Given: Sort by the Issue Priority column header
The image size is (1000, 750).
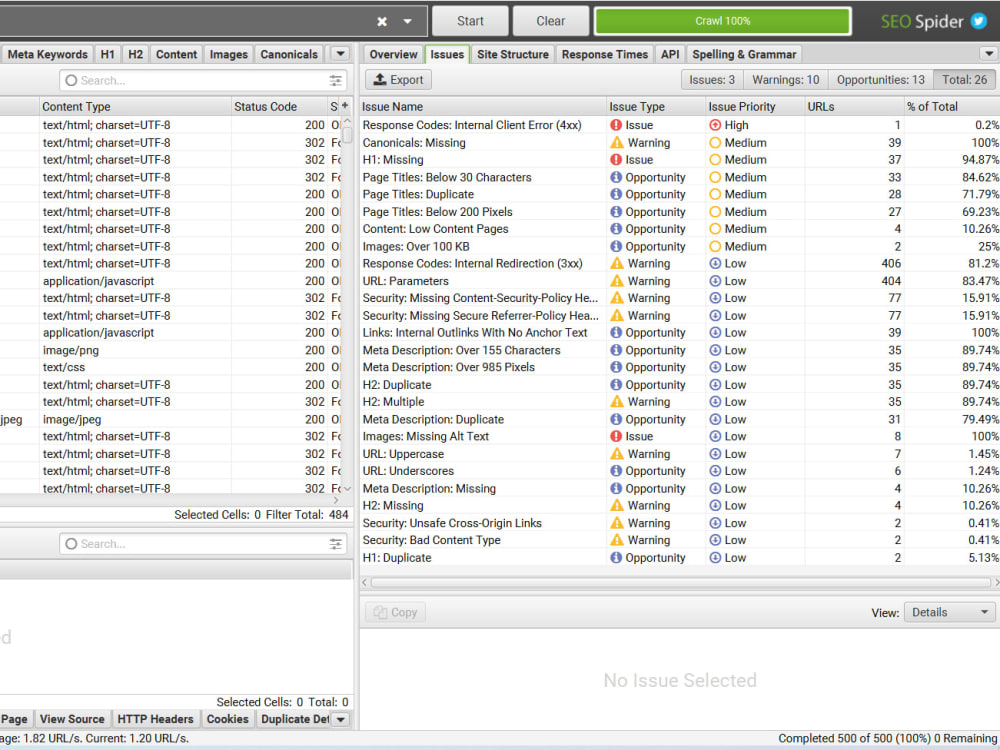Looking at the screenshot, I should pos(755,107).
